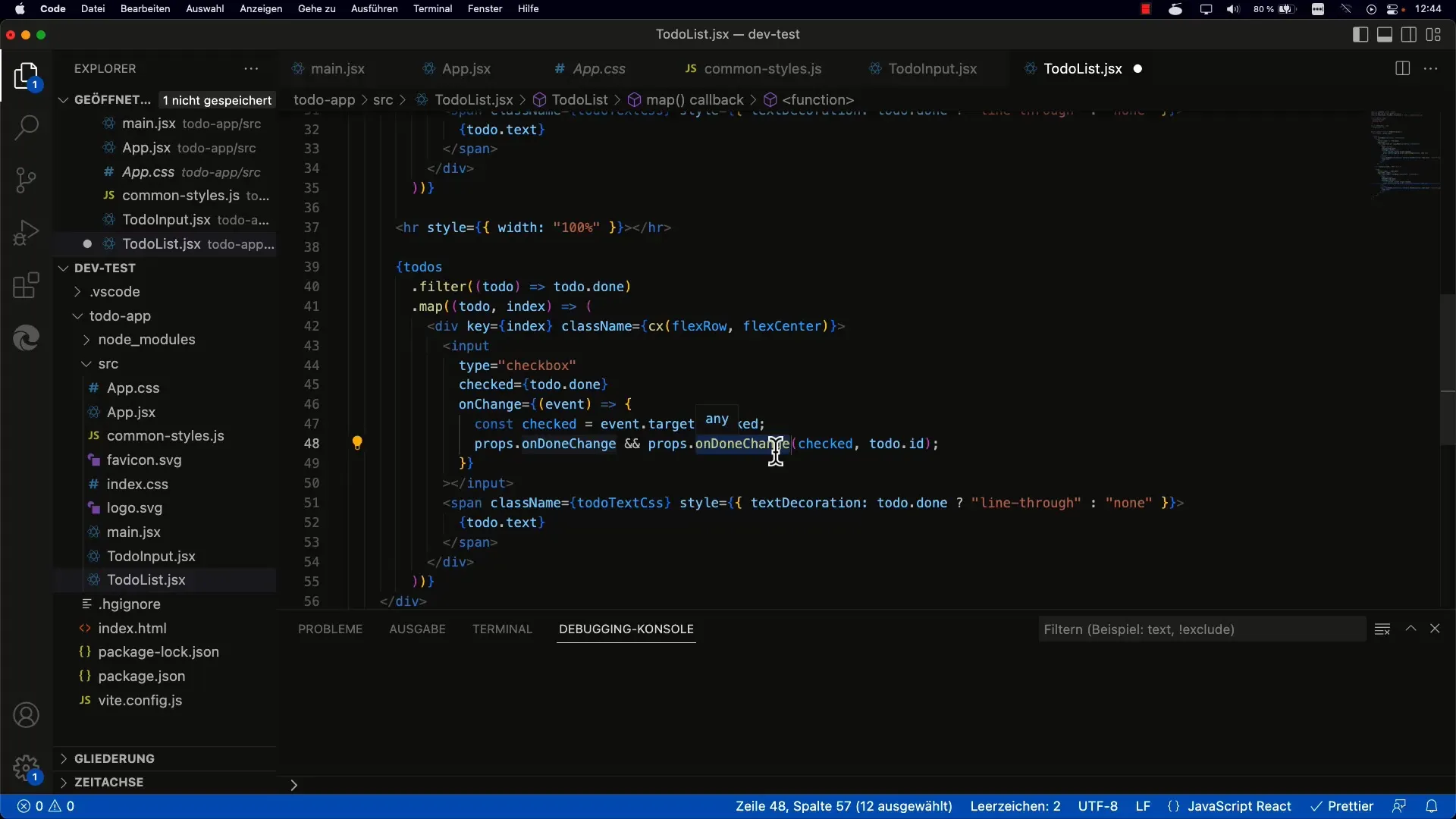Image resolution: width=1456 pixels, height=819 pixels.
Task: Change encoding UTF-8 in status bar
Action: coord(1098,806)
